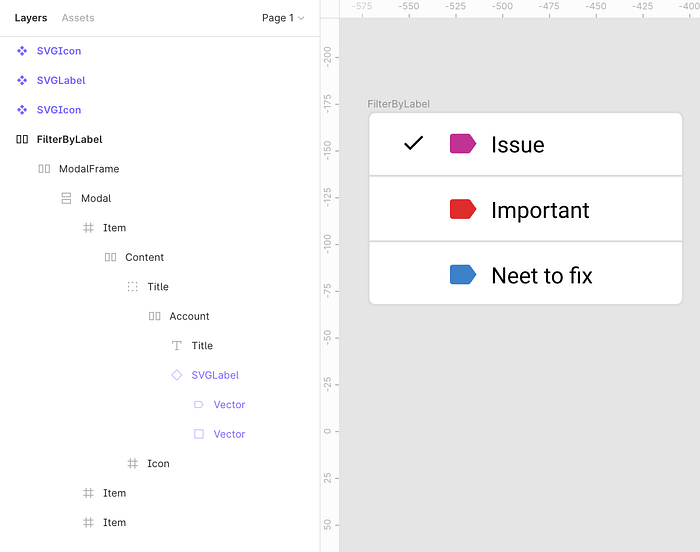Click the component icon next to SVGLabel layer
The width and height of the screenshot is (700, 552).
22,80
